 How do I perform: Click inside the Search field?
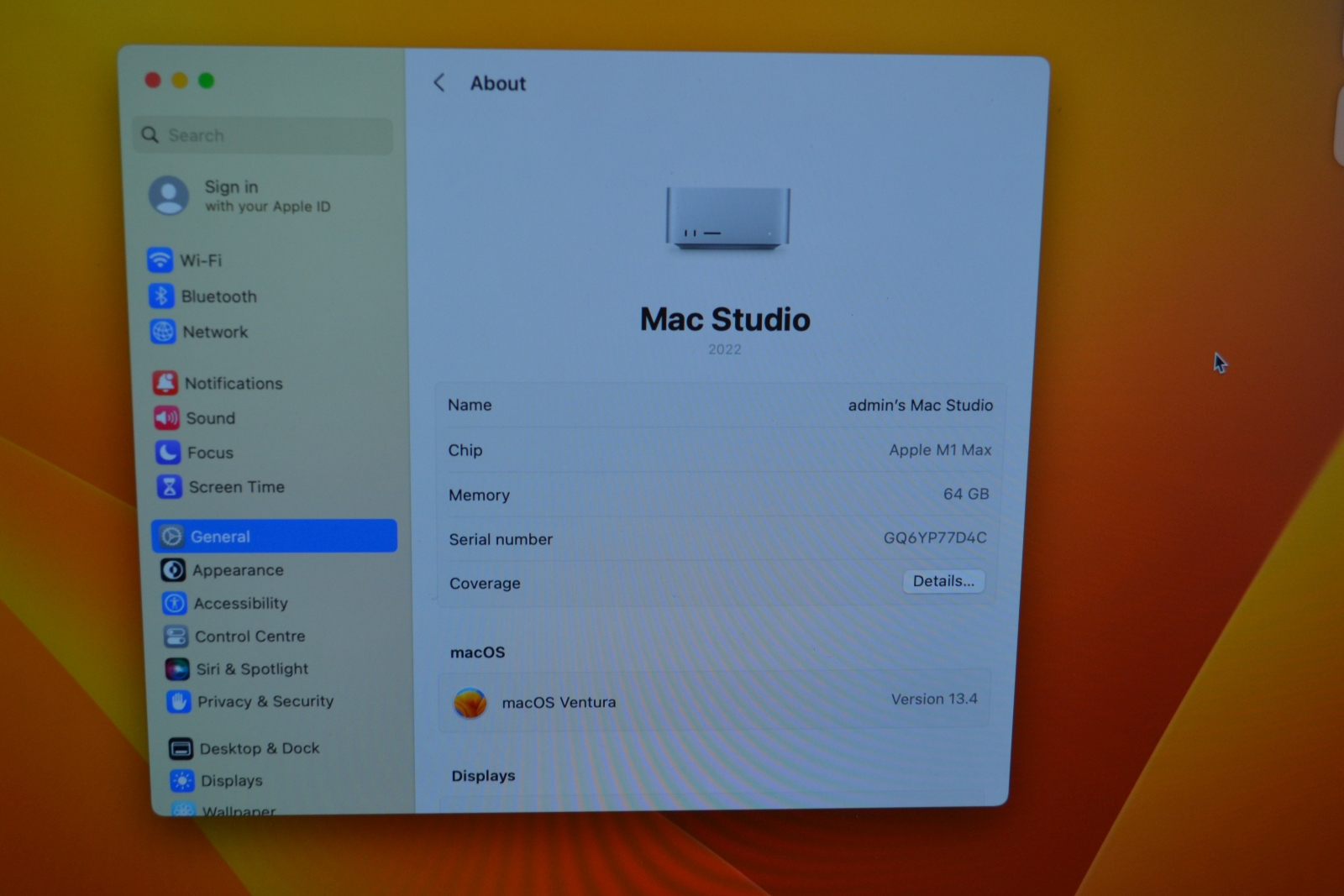tap(261, 135)
